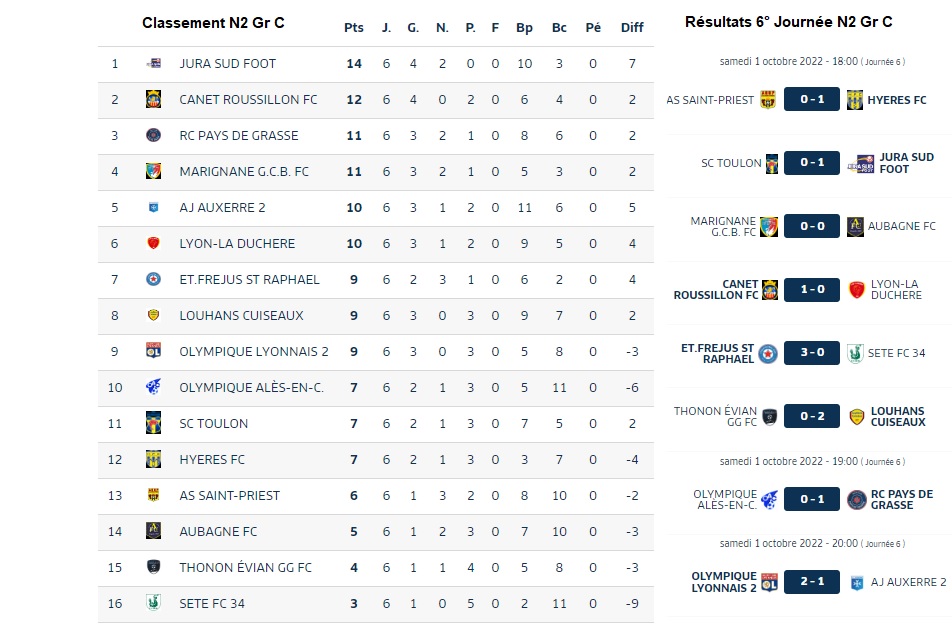This screenshot has width=952, height=624.
Task: Click the Olympique Lyonnais 2 logo in standings
Action: (x=154, y=351)
